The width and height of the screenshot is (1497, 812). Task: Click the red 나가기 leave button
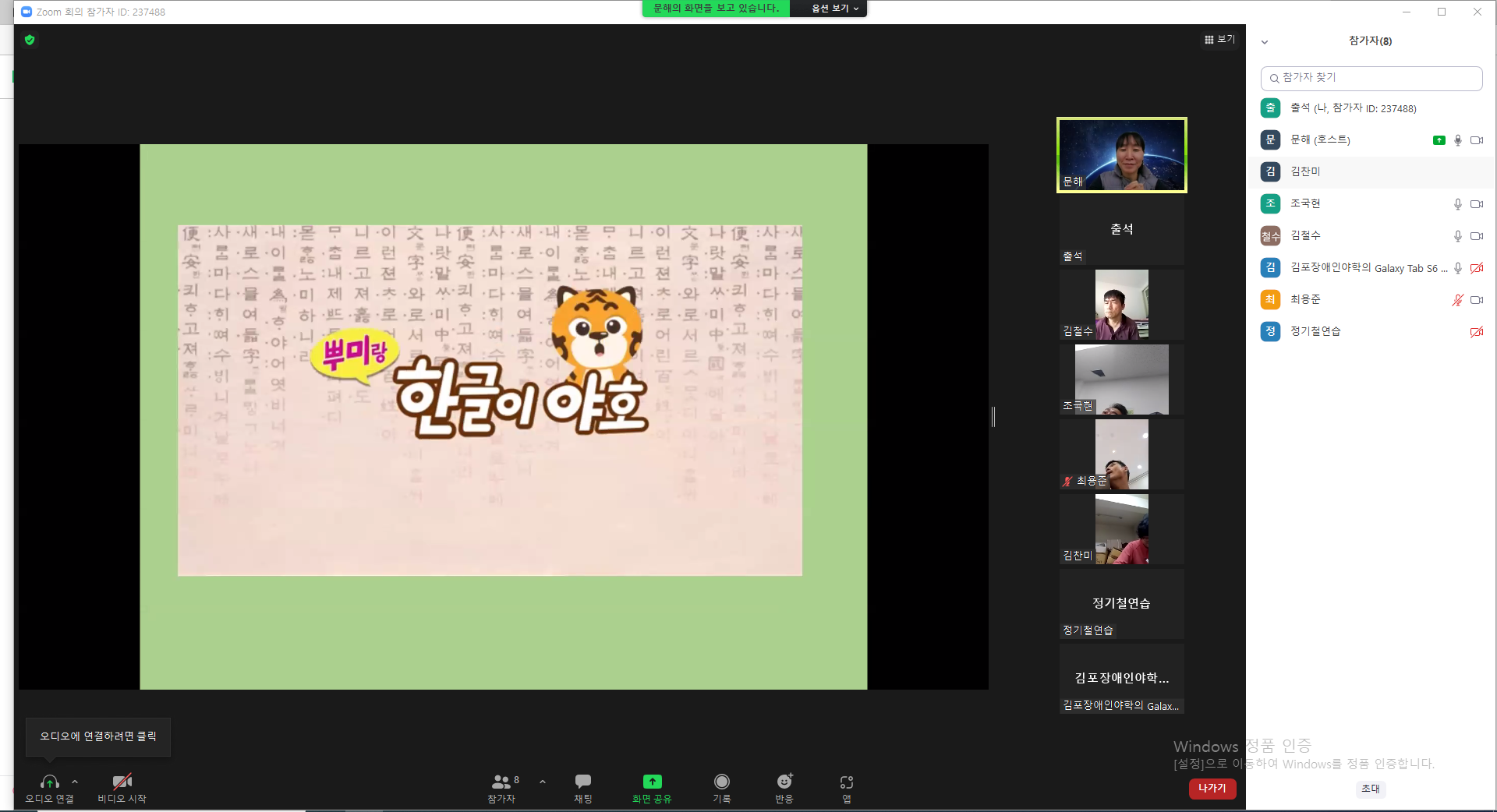(1212, 789)
